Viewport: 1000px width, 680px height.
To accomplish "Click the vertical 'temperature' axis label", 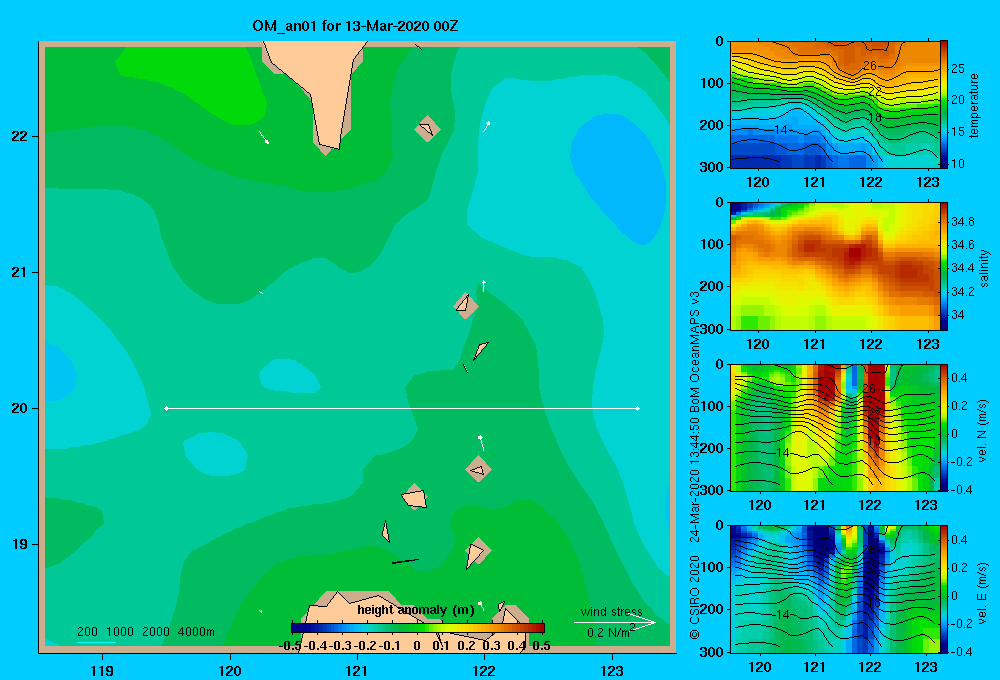I will pos(974,105).
